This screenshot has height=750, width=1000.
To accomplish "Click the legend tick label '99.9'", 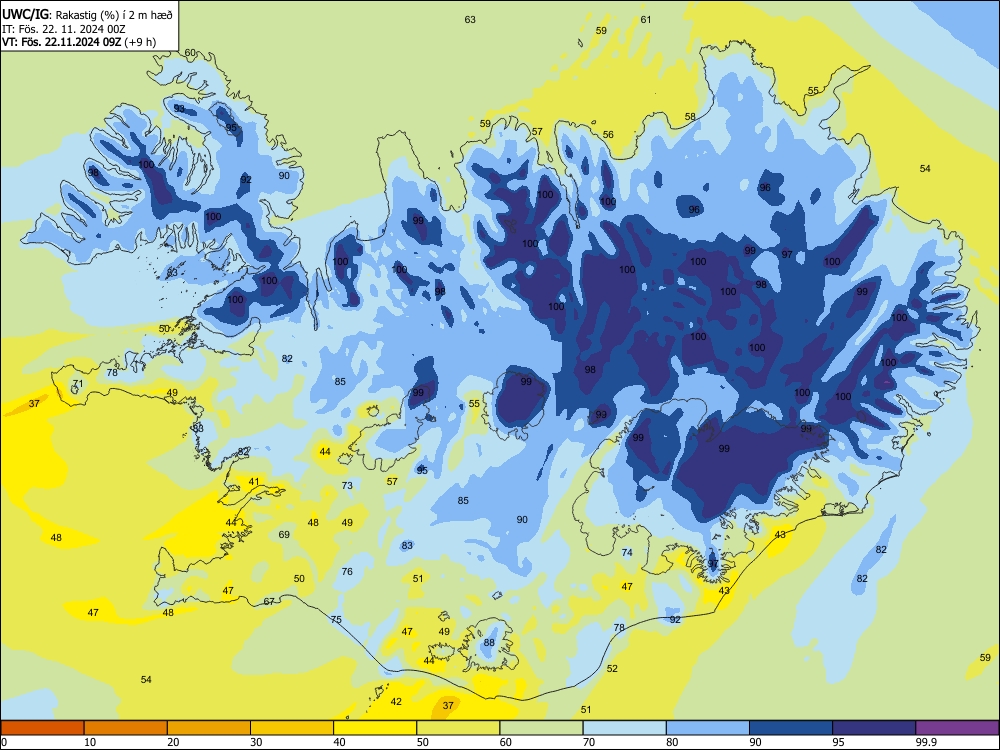I will 926,742.
